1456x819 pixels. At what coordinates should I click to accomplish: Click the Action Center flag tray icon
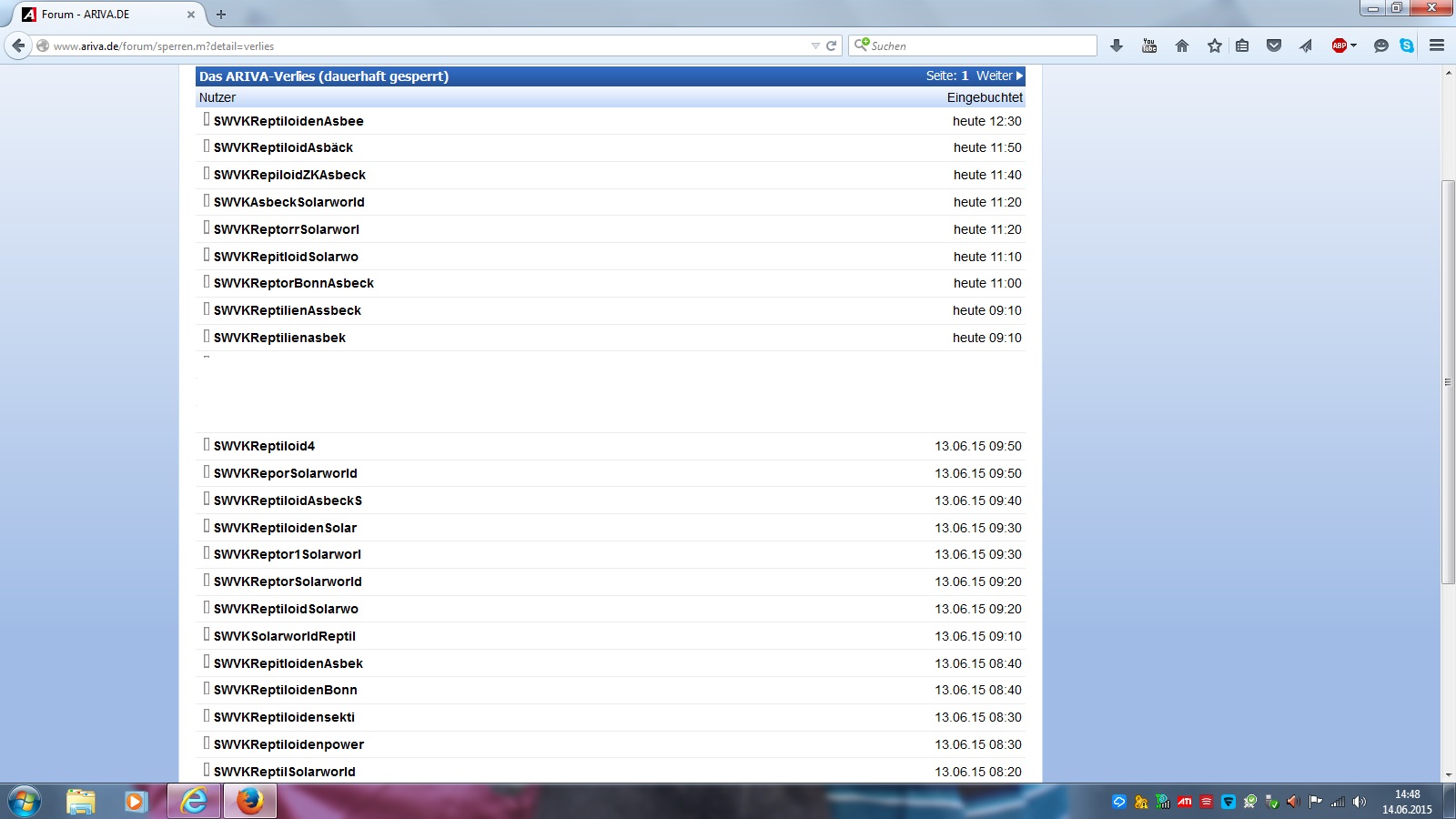tap(1316, 802)
